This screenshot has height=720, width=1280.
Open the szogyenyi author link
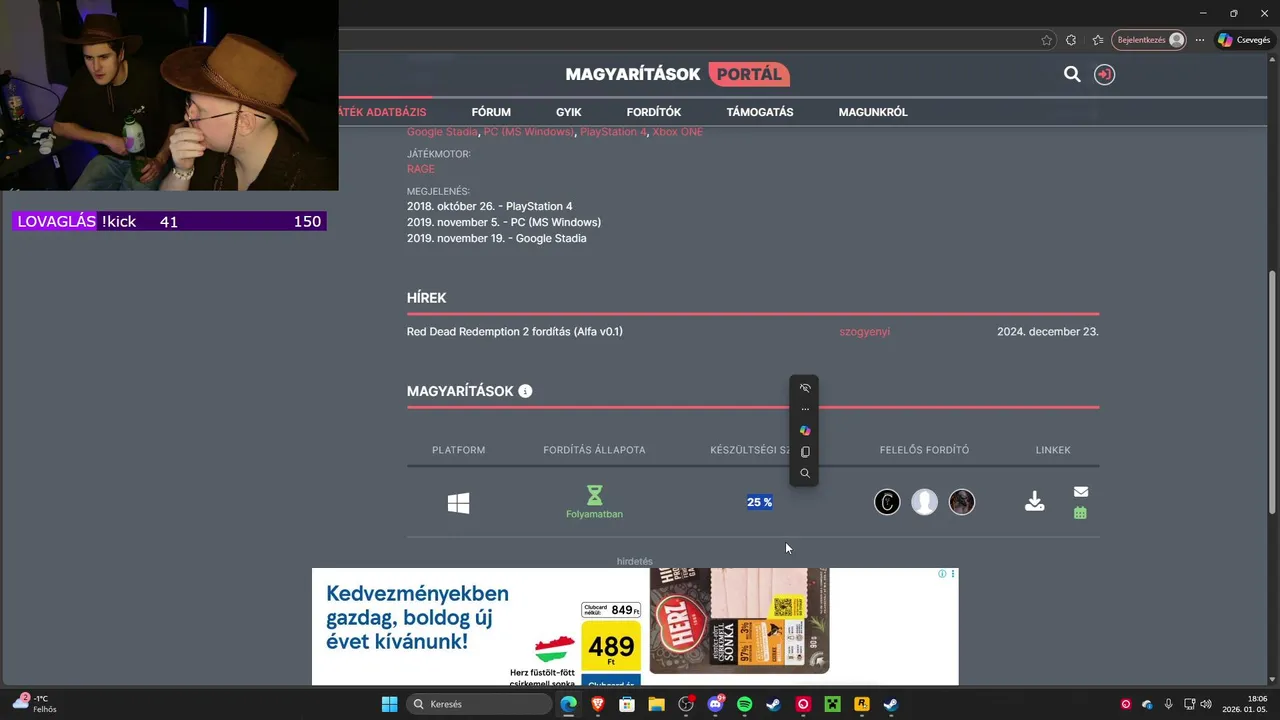(865, 331)
